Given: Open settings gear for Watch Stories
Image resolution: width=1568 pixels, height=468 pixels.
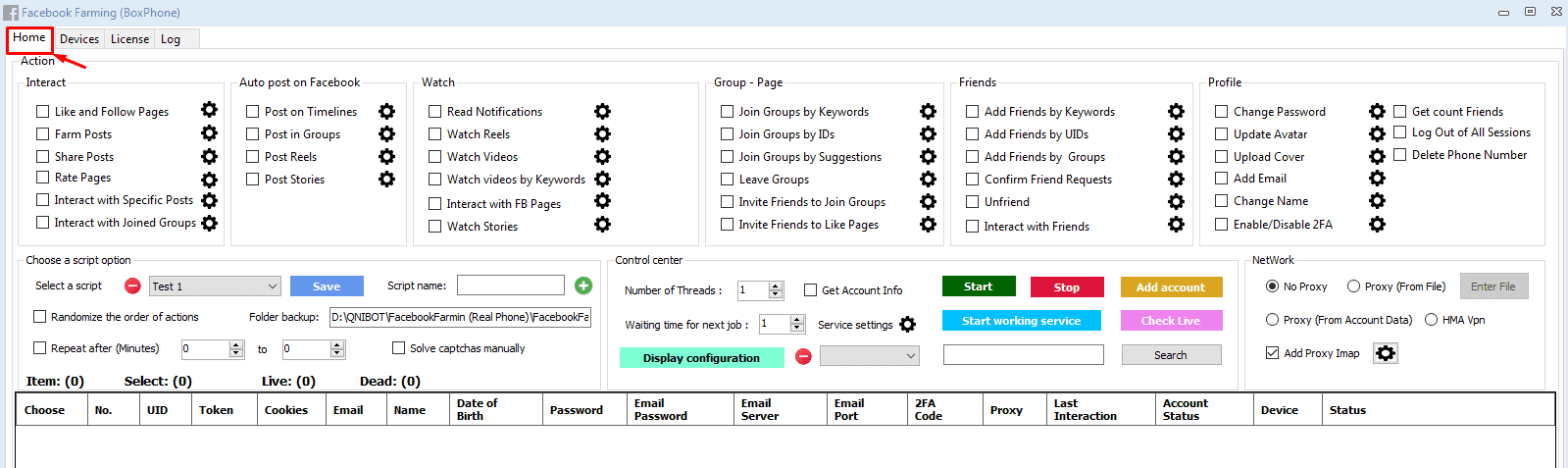Looking at the screenshot, I should [x=602, y=225].
